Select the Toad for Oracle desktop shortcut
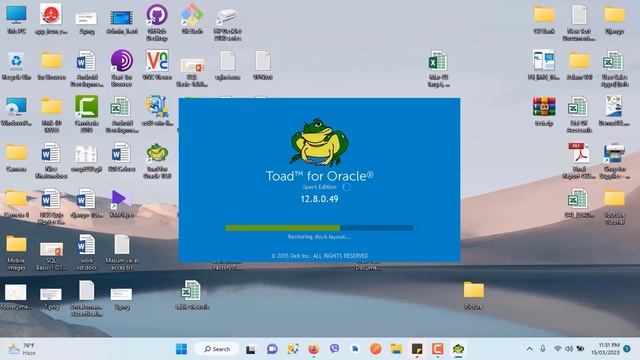This screenshot has width=640, height=360. [157, 161]
